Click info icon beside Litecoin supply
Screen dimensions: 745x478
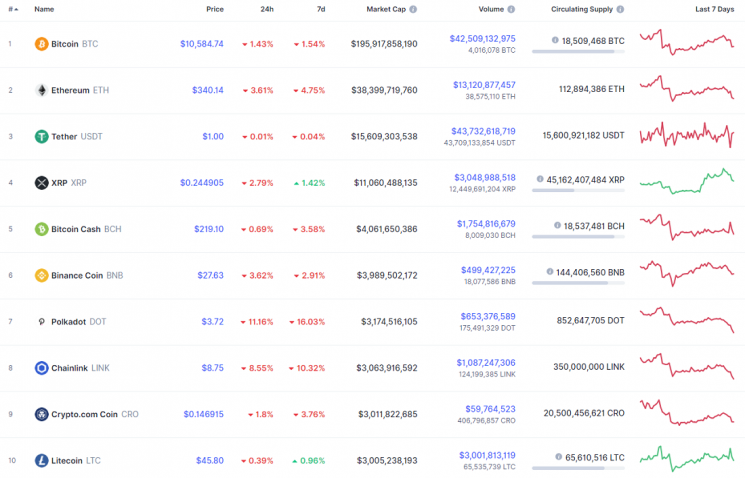point(559,457)
